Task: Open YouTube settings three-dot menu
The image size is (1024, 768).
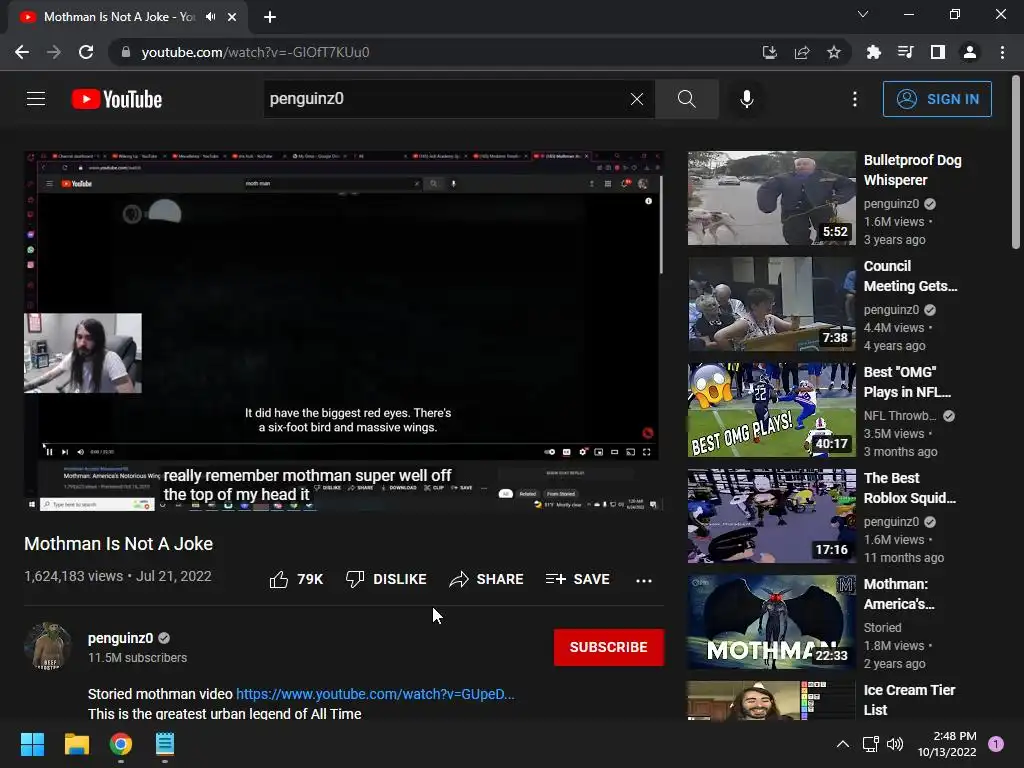Action: (x=854, y=99)
